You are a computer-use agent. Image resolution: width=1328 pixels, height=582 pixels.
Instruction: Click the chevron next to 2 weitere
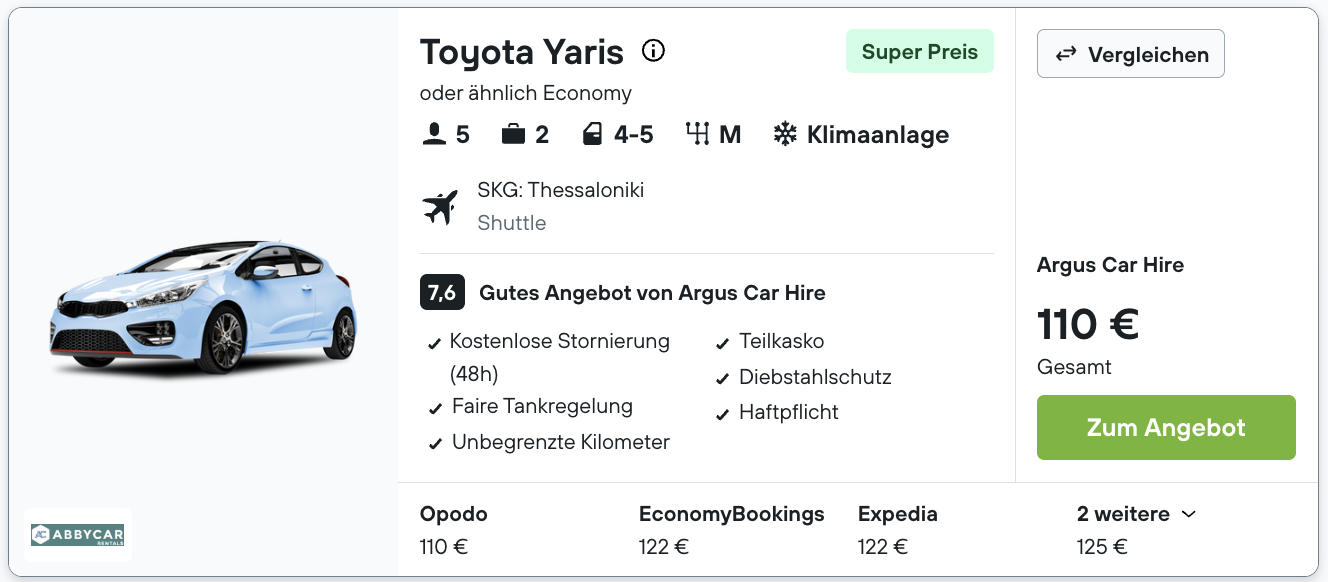tap(1188, 514)
